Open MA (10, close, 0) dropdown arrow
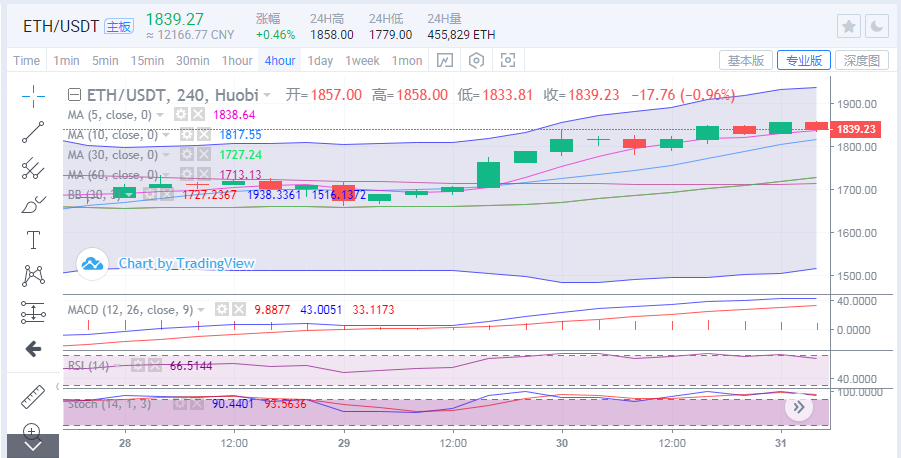 pyautogui.click(x=166, y=135)
